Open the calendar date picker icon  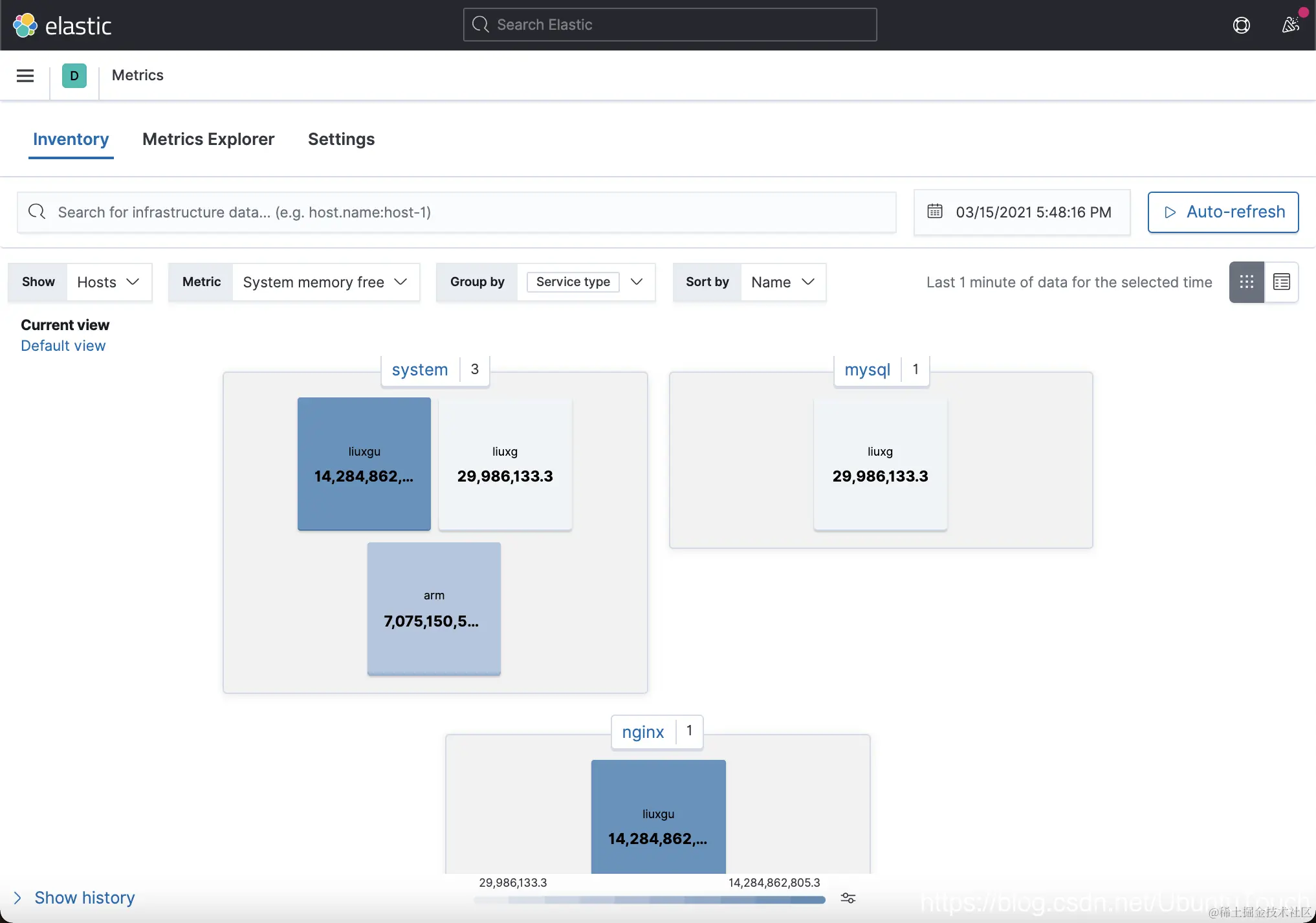(934, 212)
